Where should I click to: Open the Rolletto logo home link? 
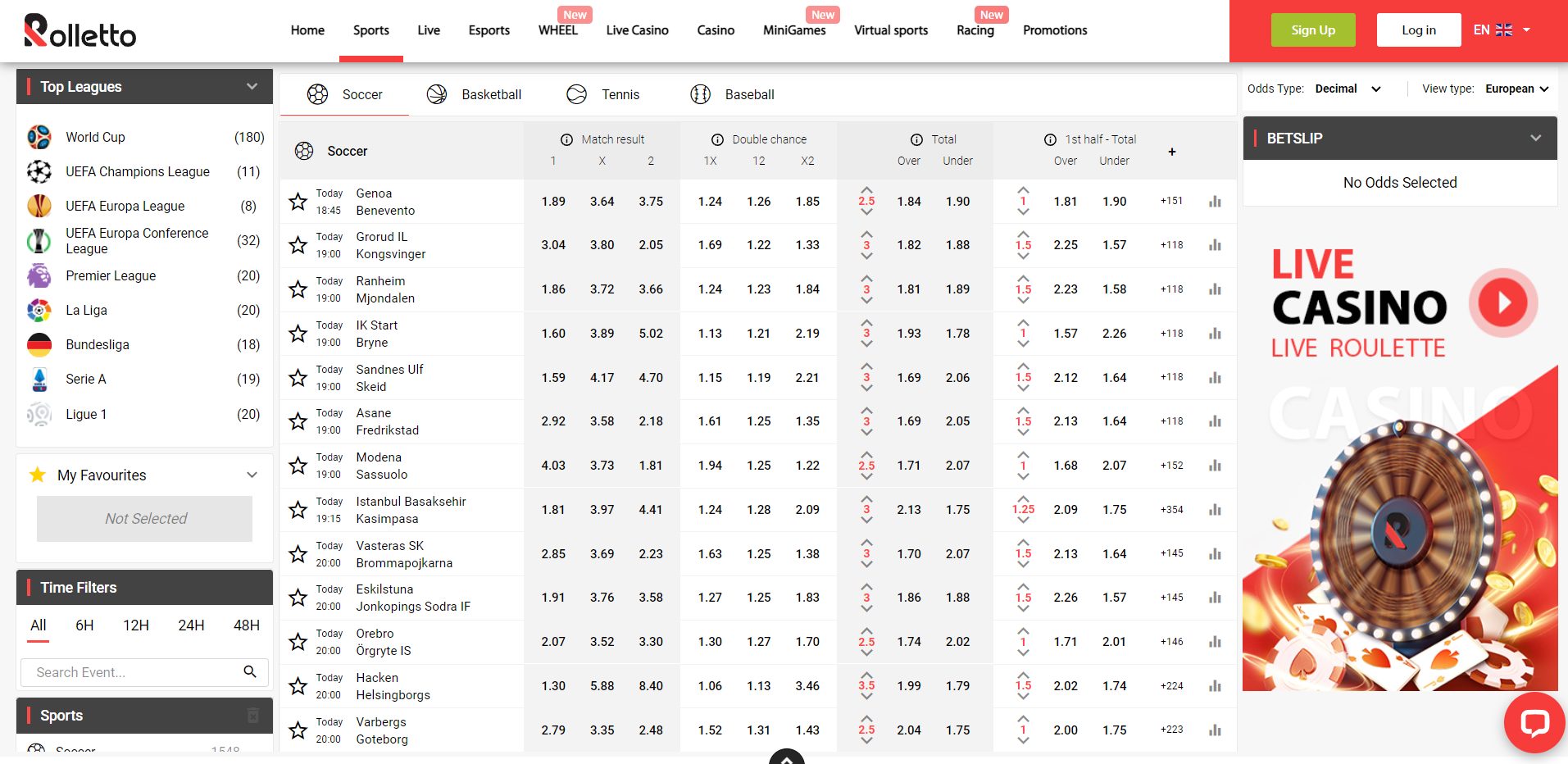80,31
